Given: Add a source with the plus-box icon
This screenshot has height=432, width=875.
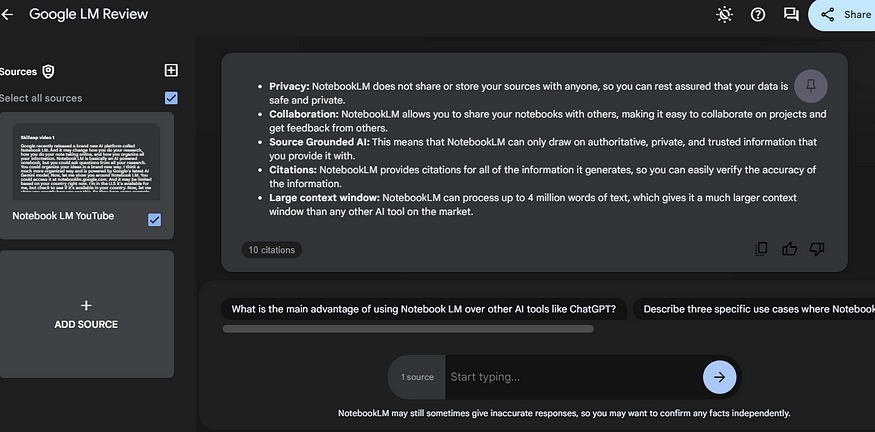Looking at the screenshot, I should (171, 70).
